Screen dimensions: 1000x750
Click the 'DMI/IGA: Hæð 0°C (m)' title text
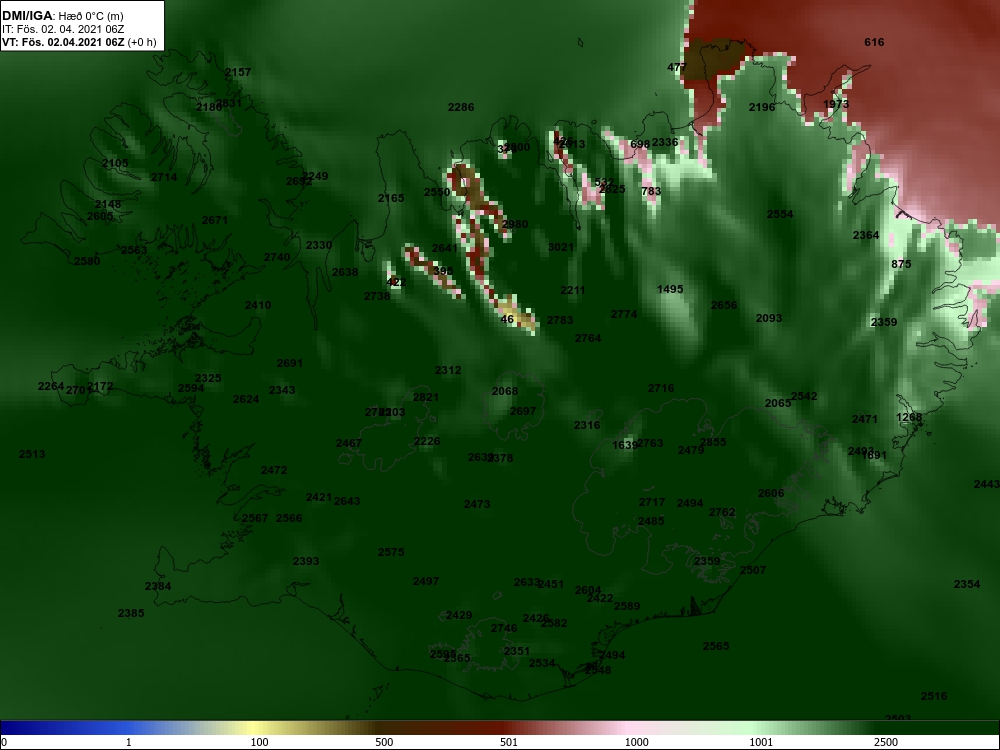[63, 16]
